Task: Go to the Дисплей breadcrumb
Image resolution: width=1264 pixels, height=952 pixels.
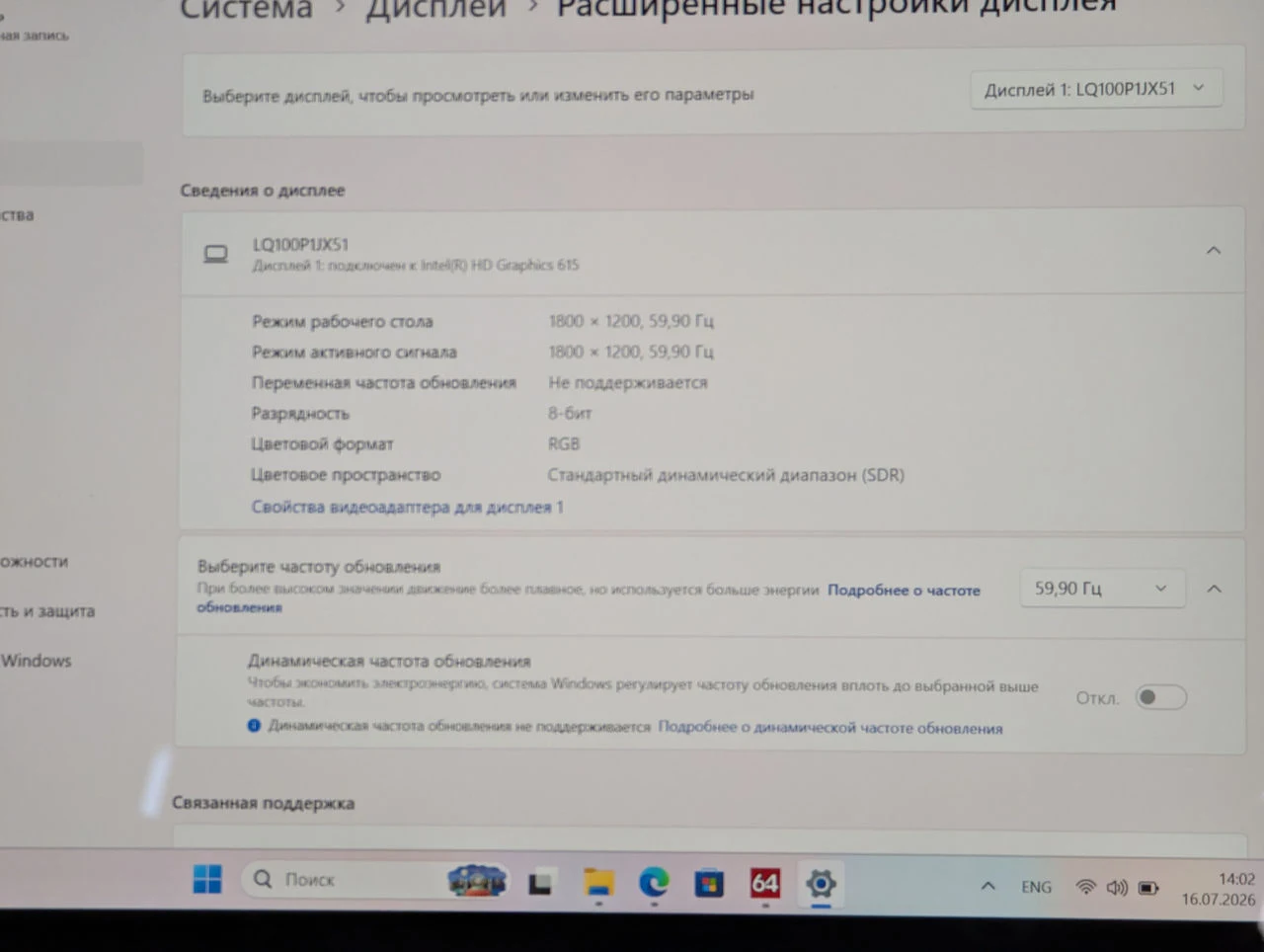Action: (435, 8)
